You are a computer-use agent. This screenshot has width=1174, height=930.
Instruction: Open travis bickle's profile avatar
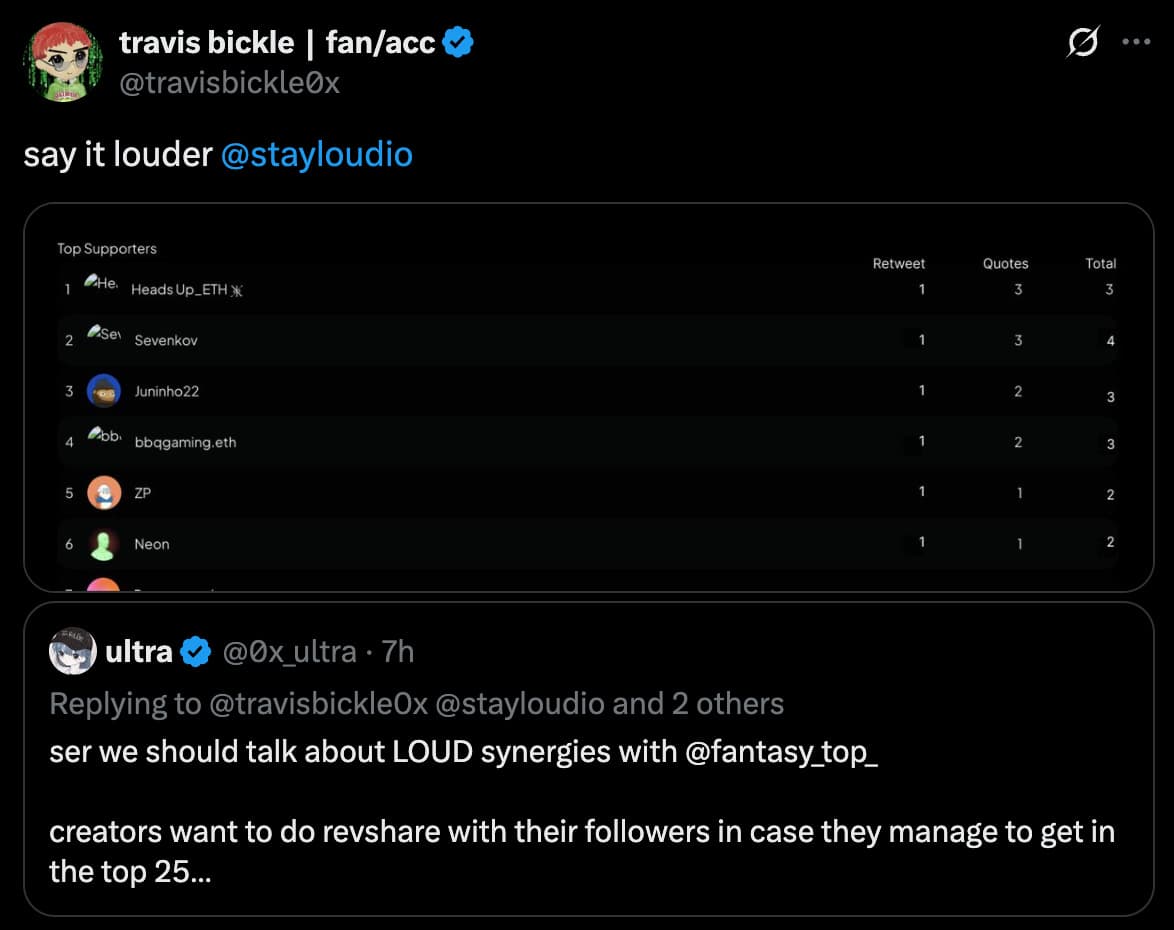64,61
